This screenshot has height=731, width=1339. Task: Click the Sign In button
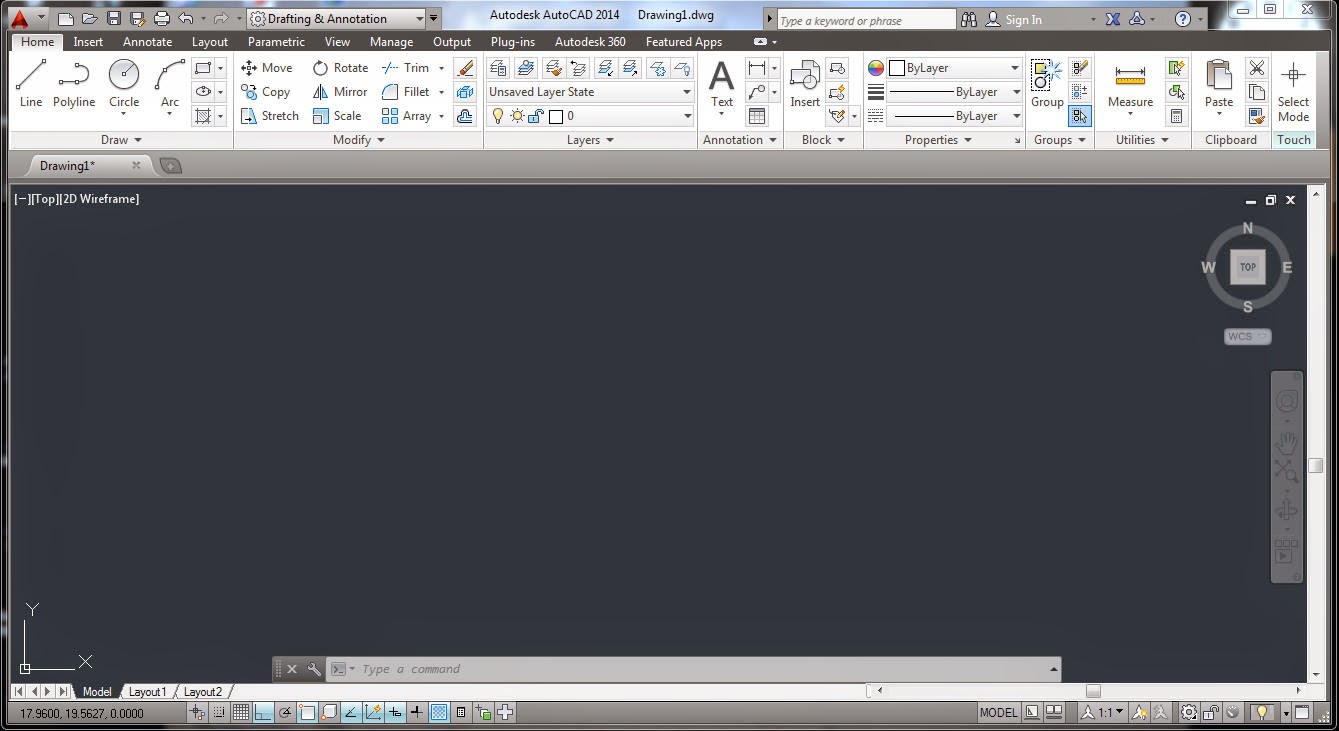(x=1022, y=18)
